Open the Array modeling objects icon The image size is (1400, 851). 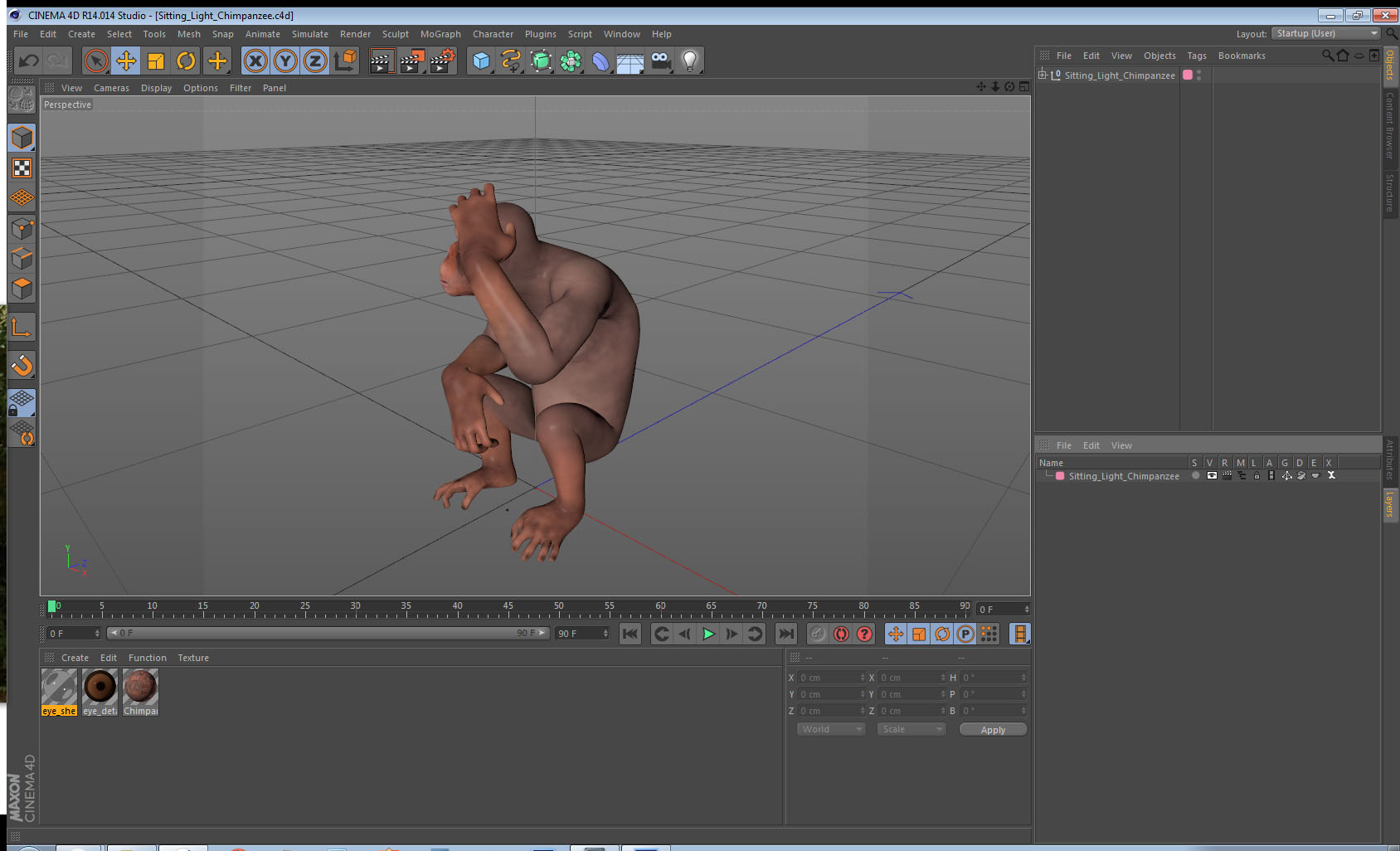click(571, 61)
